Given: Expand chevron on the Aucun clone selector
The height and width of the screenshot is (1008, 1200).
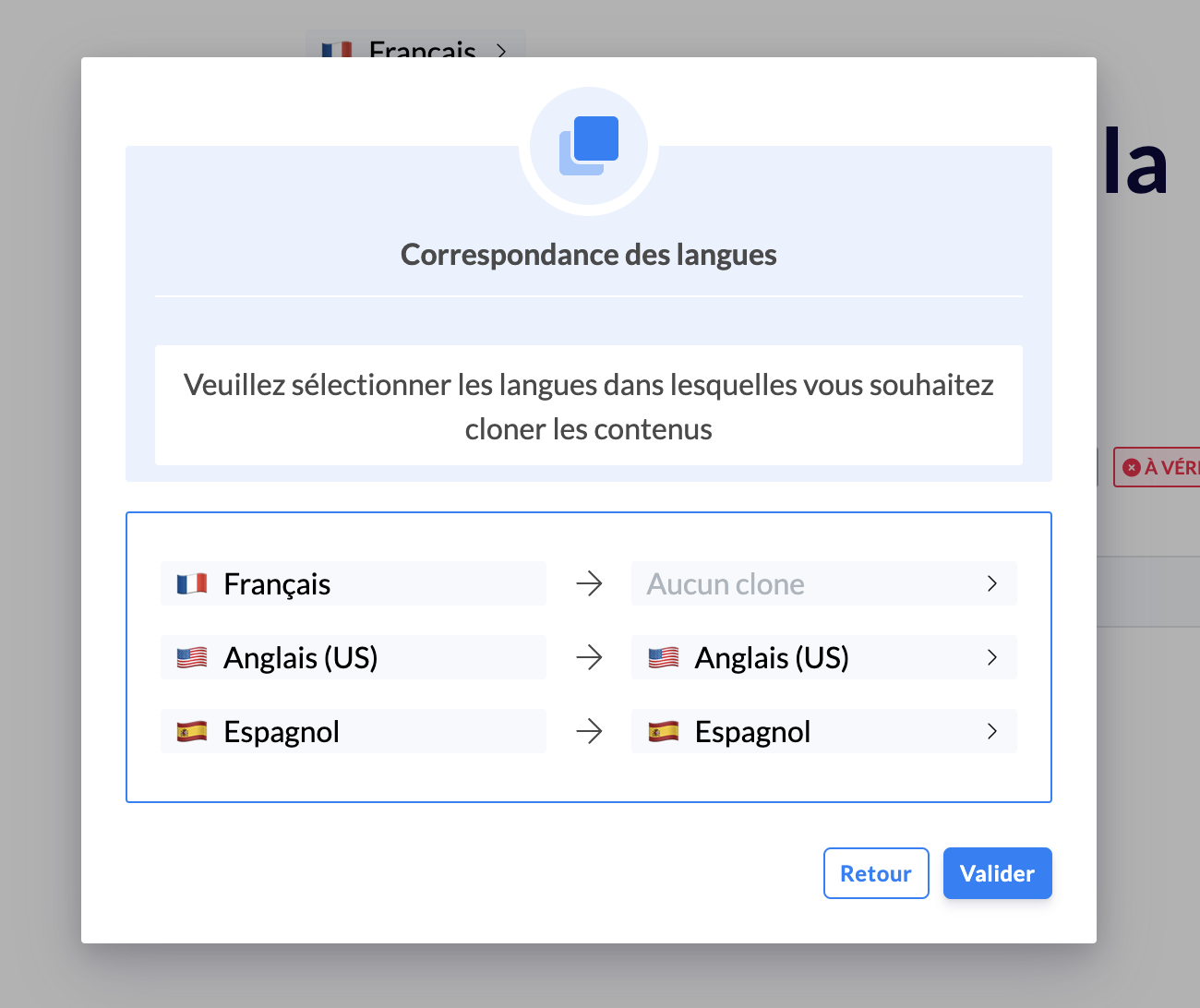Looking at the screenshot, I should tap(992, 583).
